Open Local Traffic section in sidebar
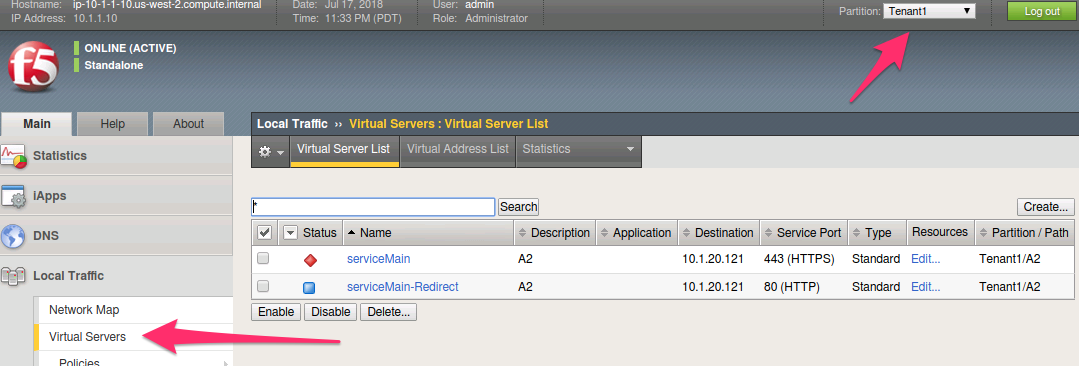This screenshot has height=366, width=1079. 117,276
